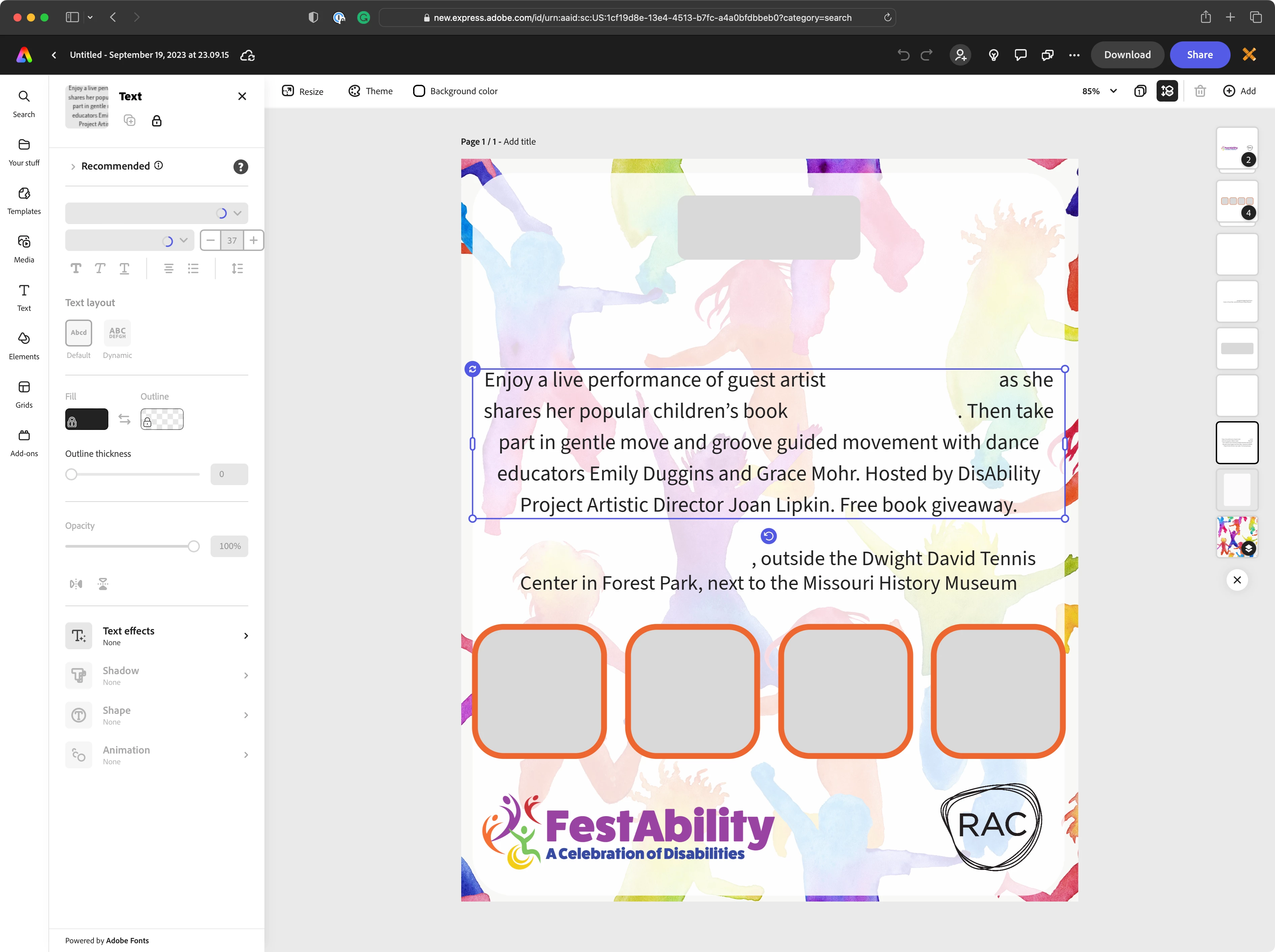The image size is (1275, 952).
Task: Click the Download button
Action: coord(1127,55)
